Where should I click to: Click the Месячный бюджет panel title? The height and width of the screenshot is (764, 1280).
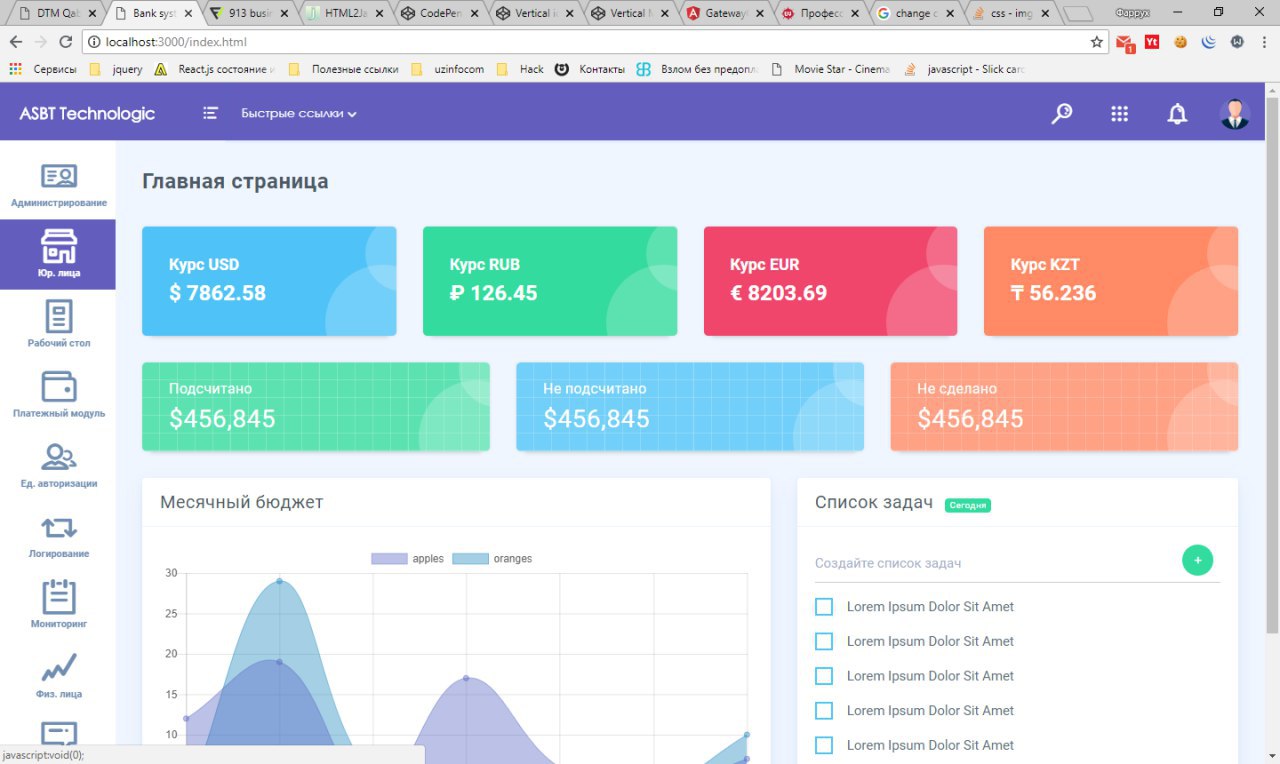click(242, 502)
